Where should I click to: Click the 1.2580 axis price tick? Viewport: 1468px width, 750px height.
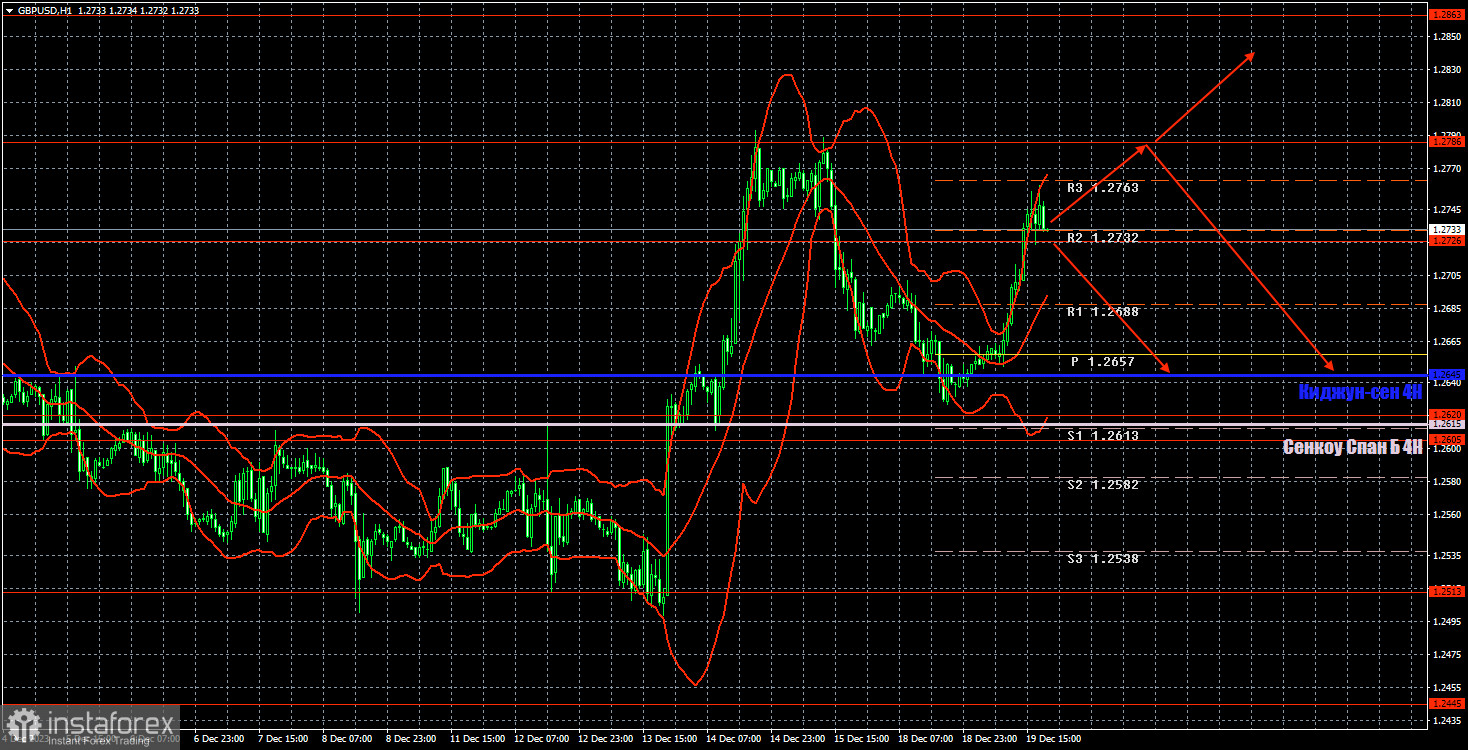click(1447, 481)
